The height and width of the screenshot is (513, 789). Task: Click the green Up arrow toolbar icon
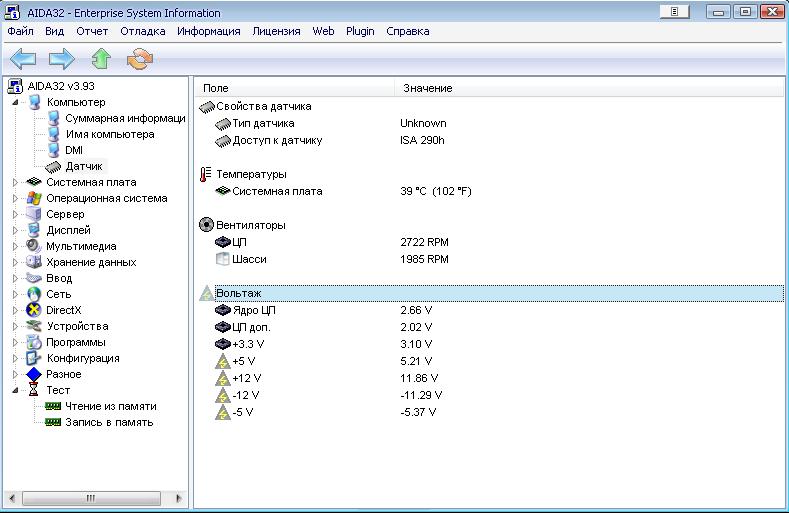(100, 59)
